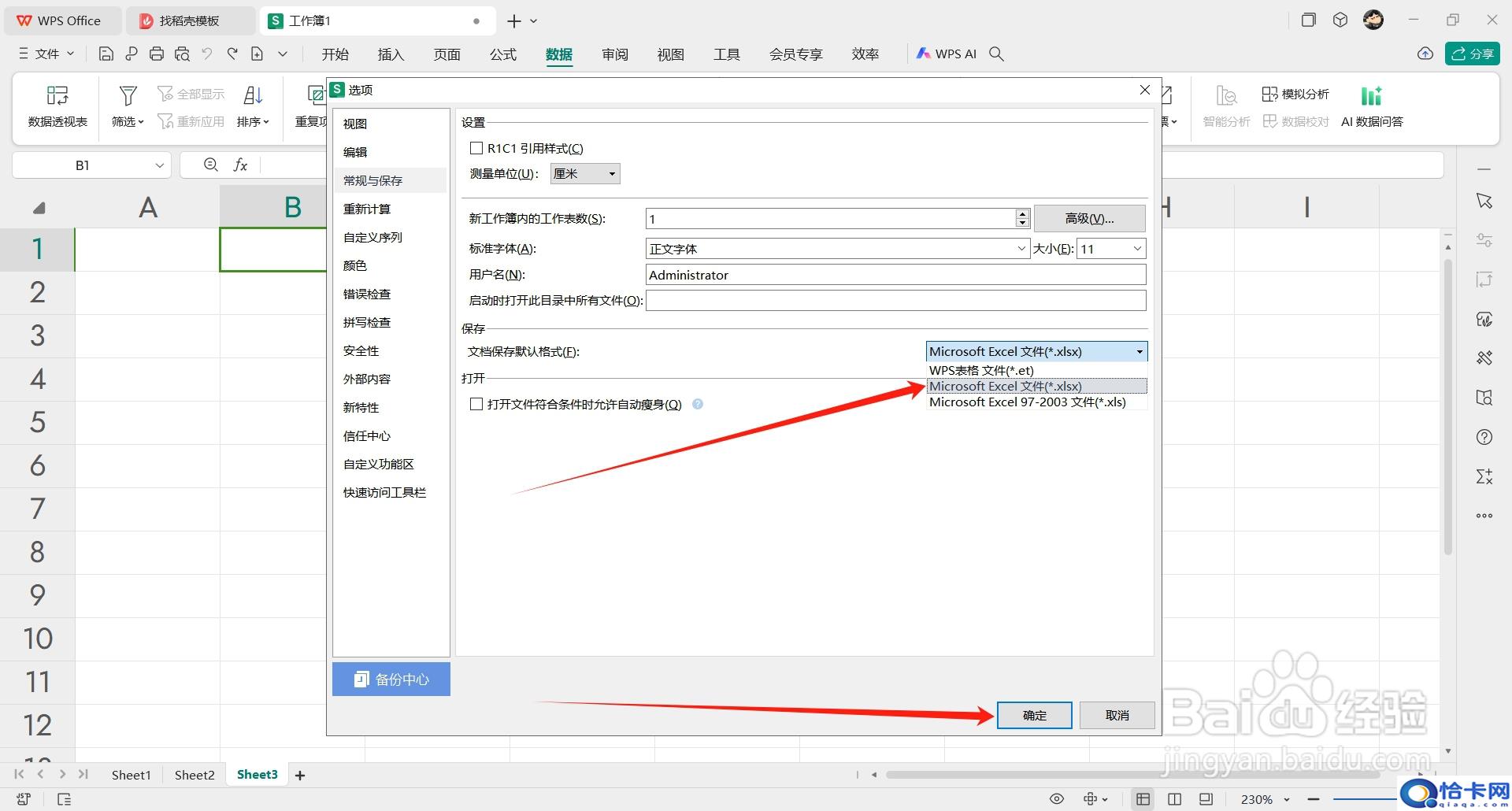Switch to Sheet2 tab
The image size is (1512, 811).
click(x=195, y=775)
